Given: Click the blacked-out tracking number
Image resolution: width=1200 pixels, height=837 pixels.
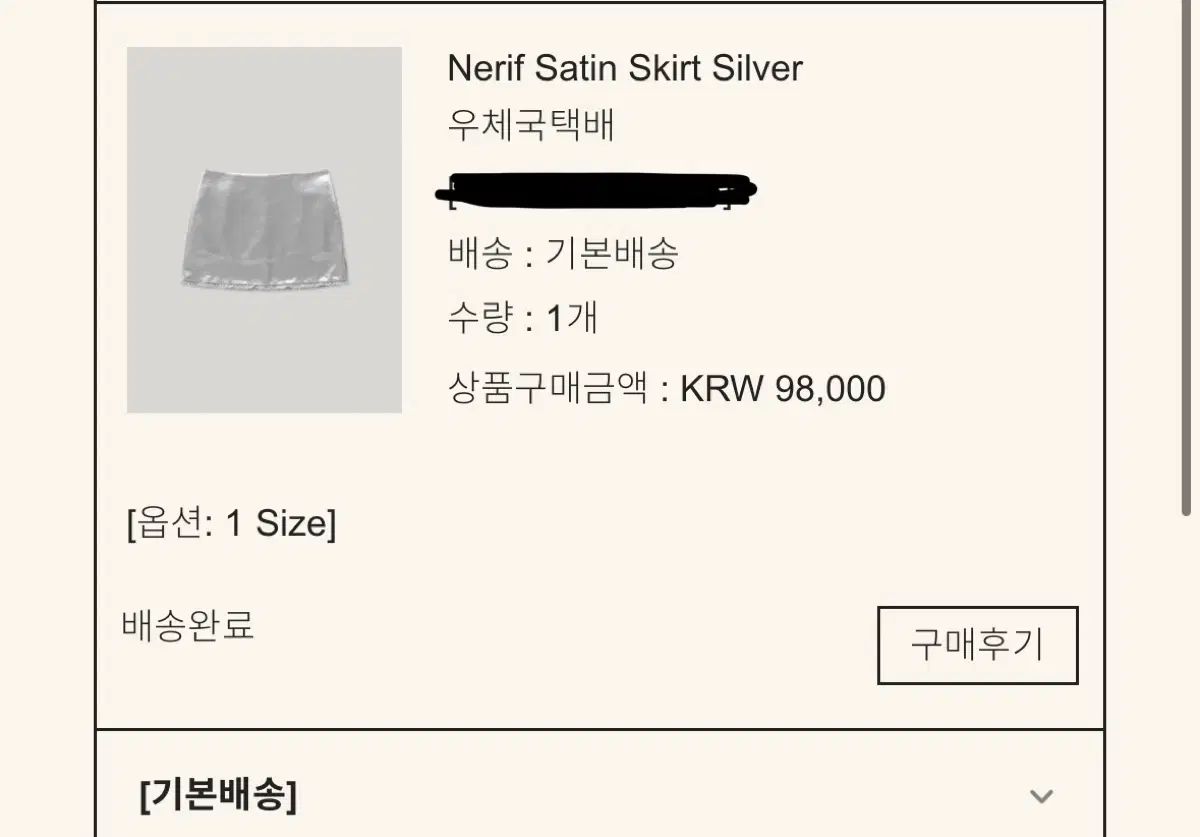Looking at the screenshot, I should point(596,190).
